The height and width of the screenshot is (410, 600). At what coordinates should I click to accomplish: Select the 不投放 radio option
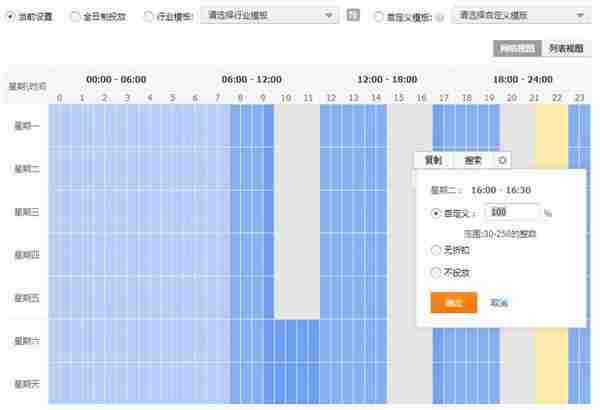pos(435,272)
